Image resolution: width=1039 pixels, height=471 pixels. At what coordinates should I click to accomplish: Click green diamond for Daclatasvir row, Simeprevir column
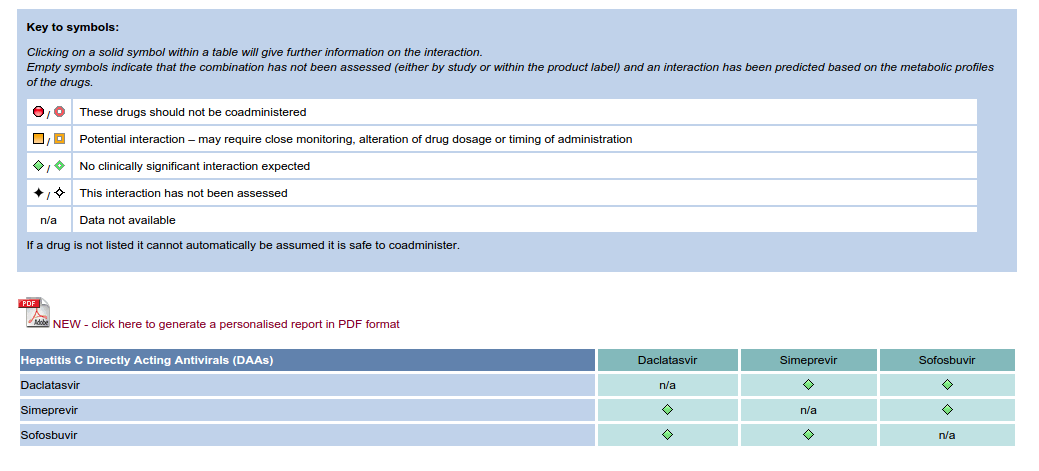[x=808, y=384]
